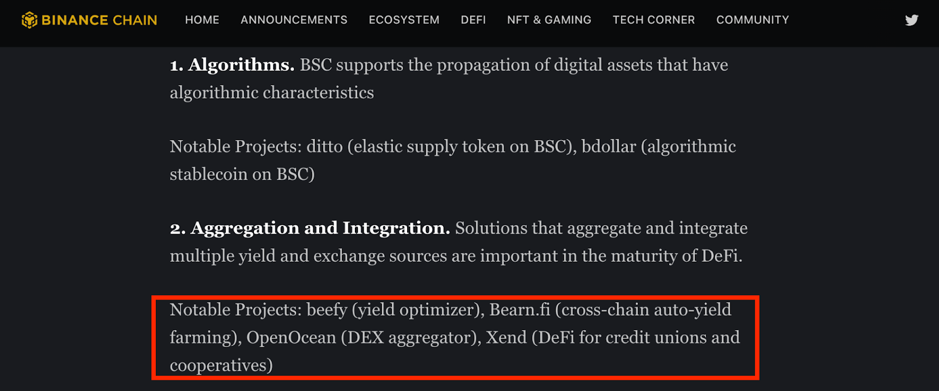Click the word 'cooperatives)' in highlighted box

click(222, 365)
